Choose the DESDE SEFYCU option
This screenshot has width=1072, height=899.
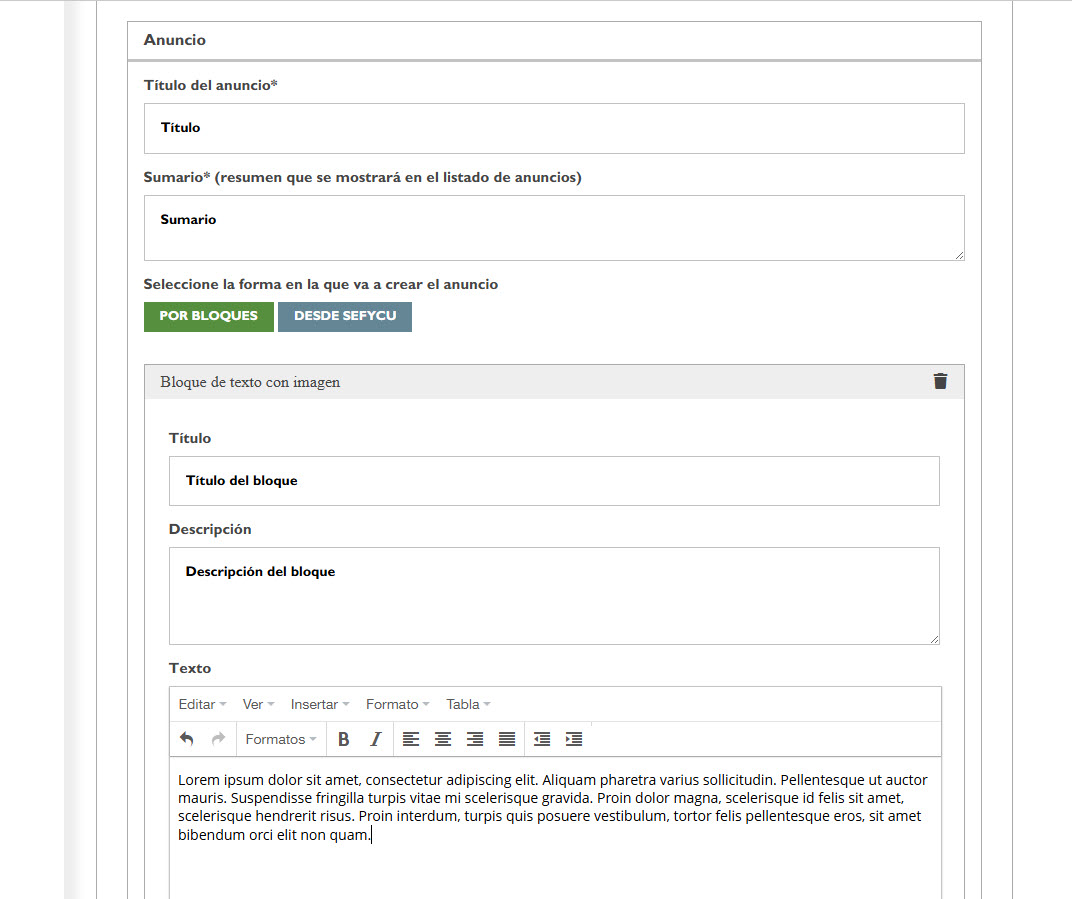point(345,316)
